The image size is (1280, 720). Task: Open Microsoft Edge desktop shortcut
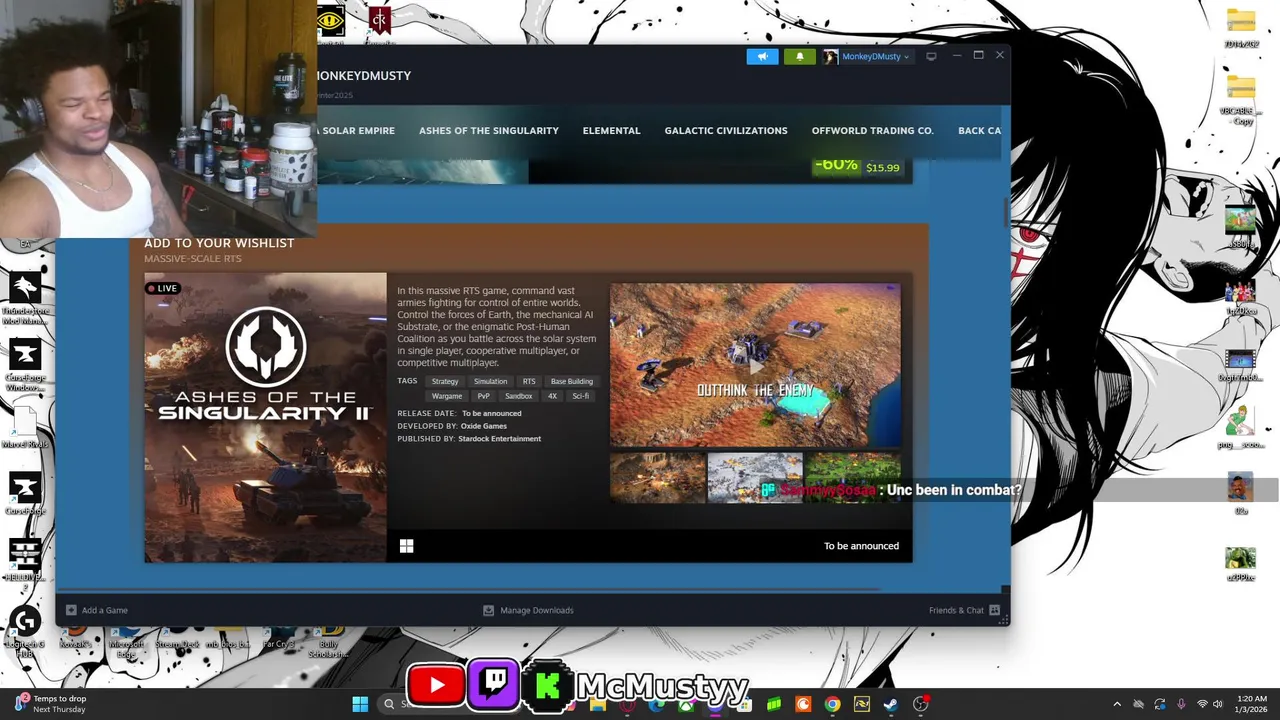(x=127, y=643)
